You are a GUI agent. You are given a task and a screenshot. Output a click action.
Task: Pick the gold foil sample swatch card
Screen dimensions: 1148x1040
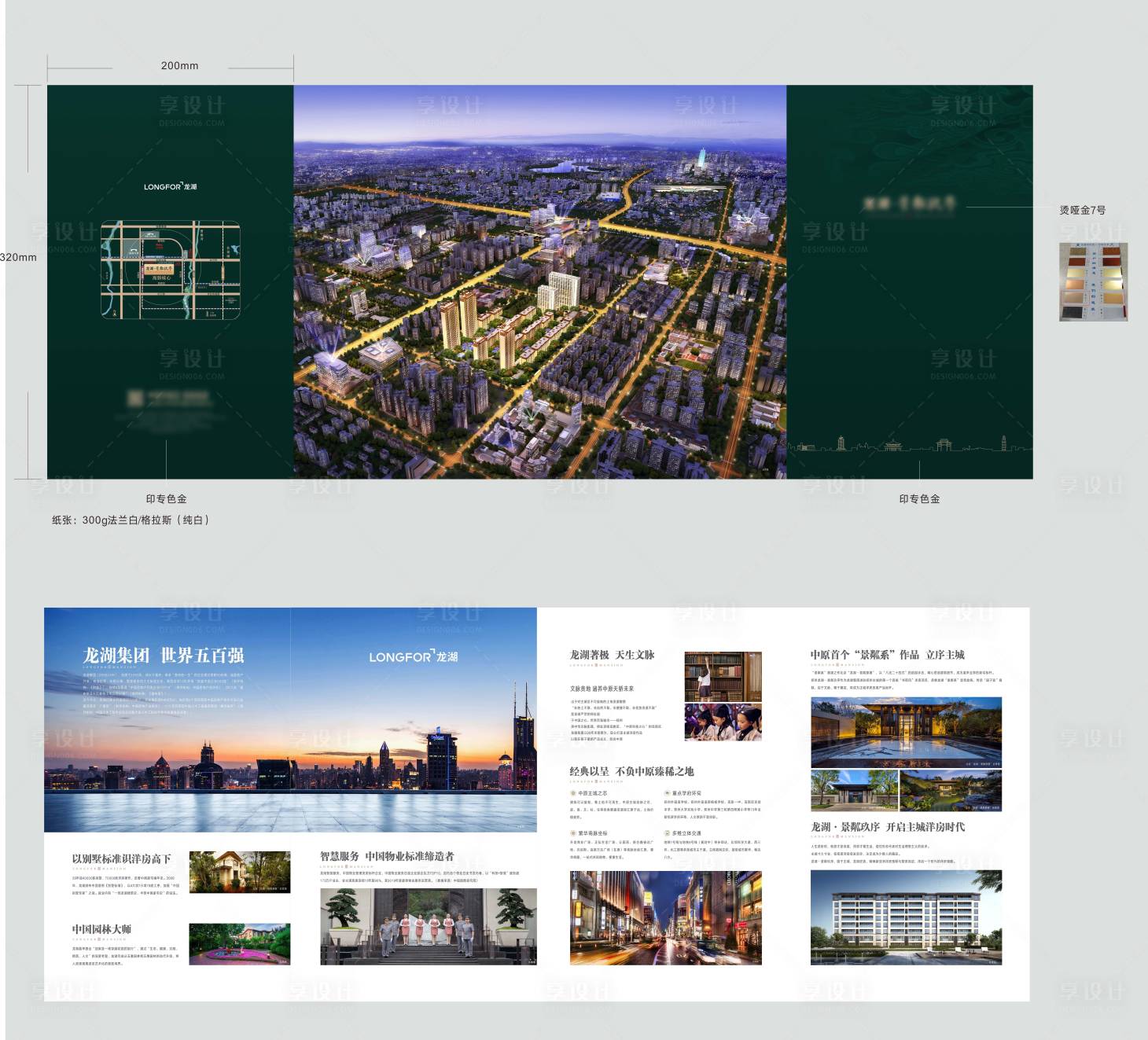pos(1093,281)
